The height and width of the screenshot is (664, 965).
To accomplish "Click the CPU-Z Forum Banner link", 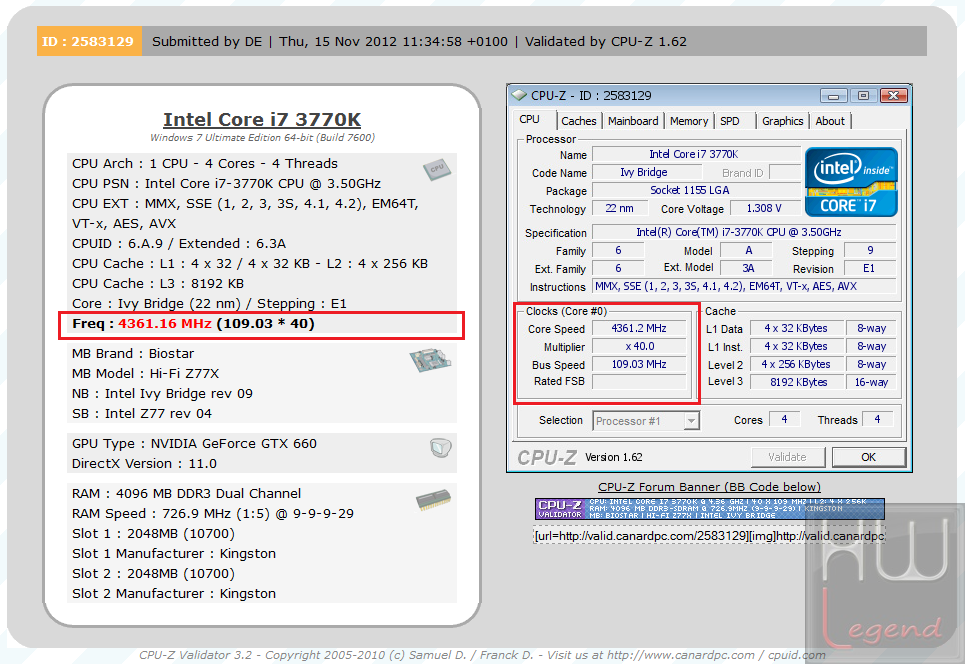I will (x=709, y=487).
